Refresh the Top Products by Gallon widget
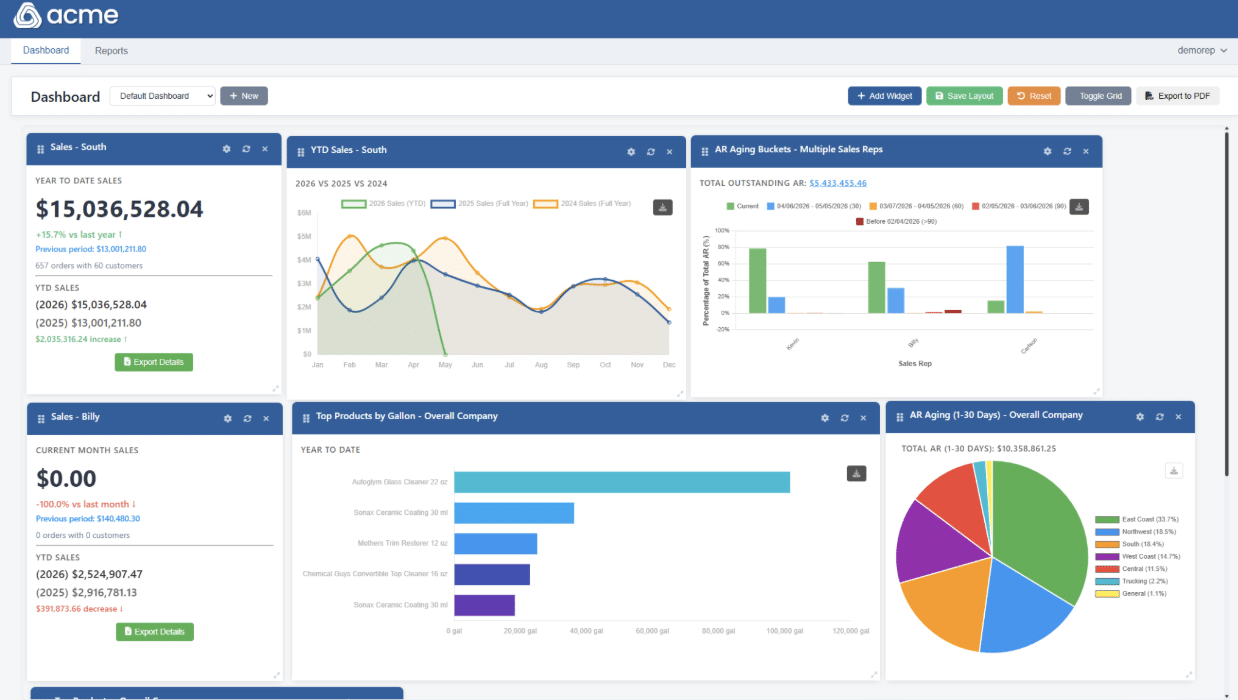1238x700 pixels. (844, 418)
